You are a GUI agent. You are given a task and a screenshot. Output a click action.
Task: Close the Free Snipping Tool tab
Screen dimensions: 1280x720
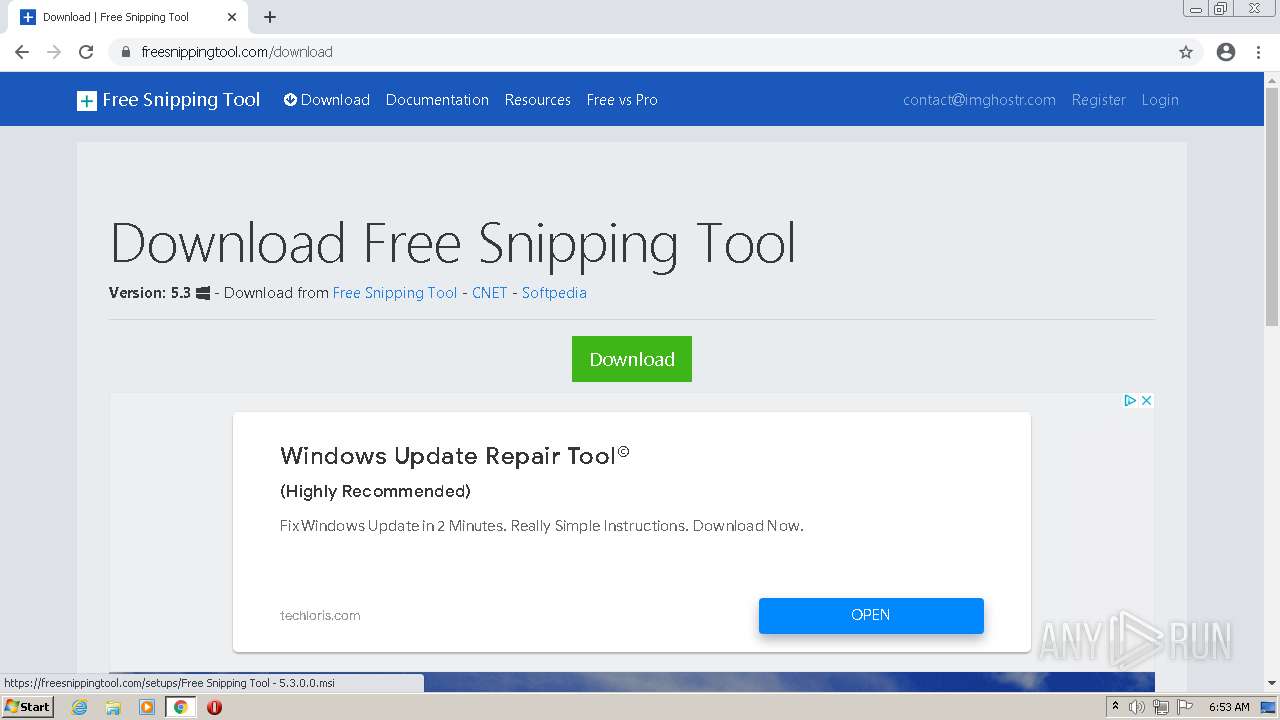tap(232, 17)
